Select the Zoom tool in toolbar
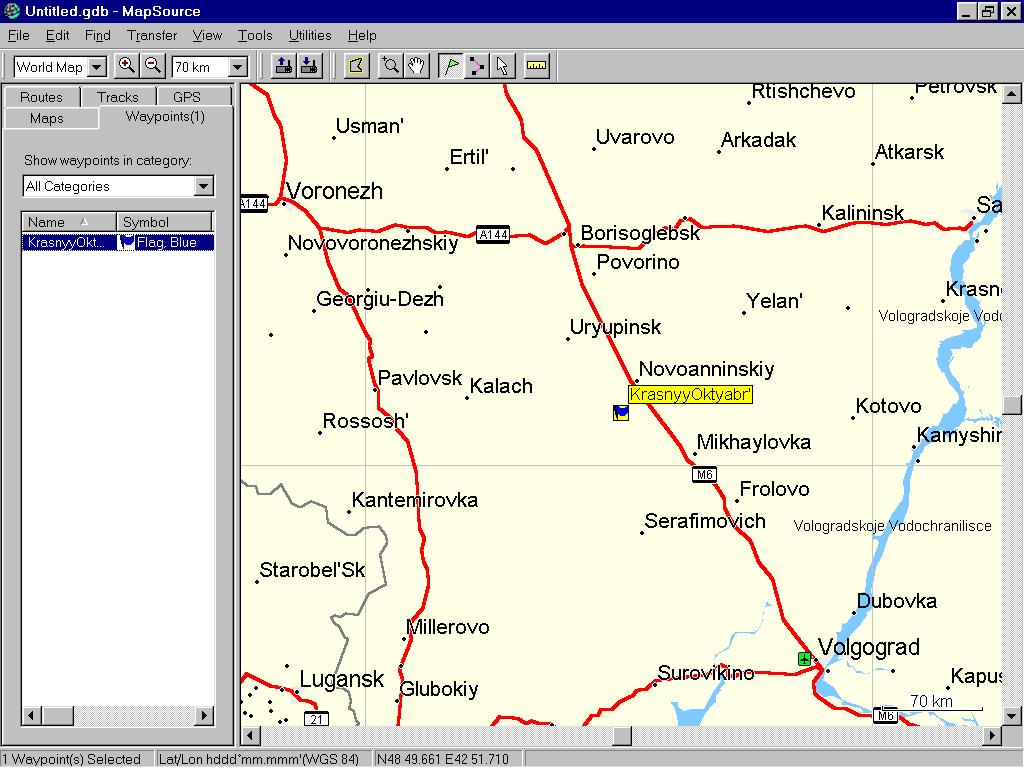 tap(391, 66)
